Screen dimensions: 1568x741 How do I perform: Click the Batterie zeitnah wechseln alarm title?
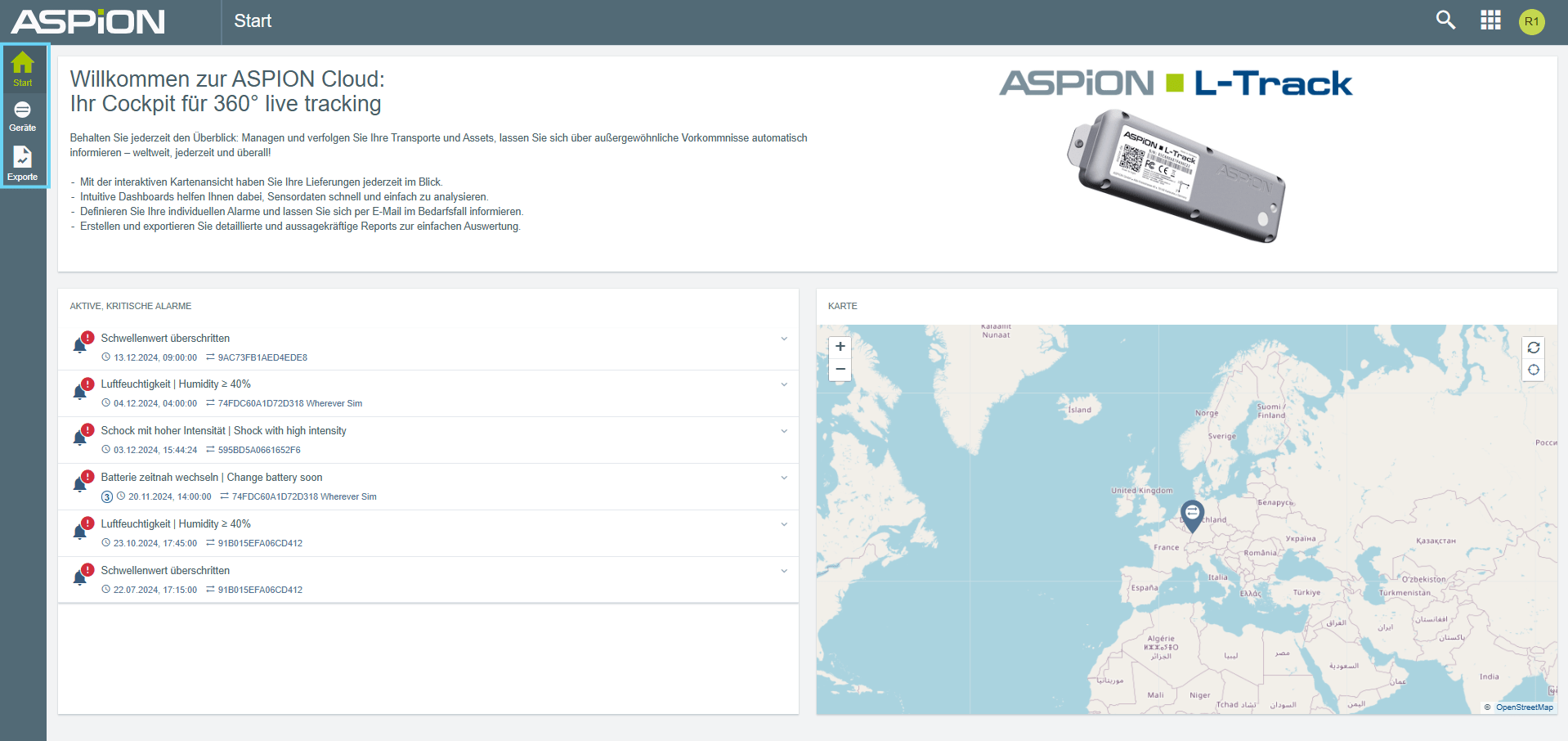212,477
